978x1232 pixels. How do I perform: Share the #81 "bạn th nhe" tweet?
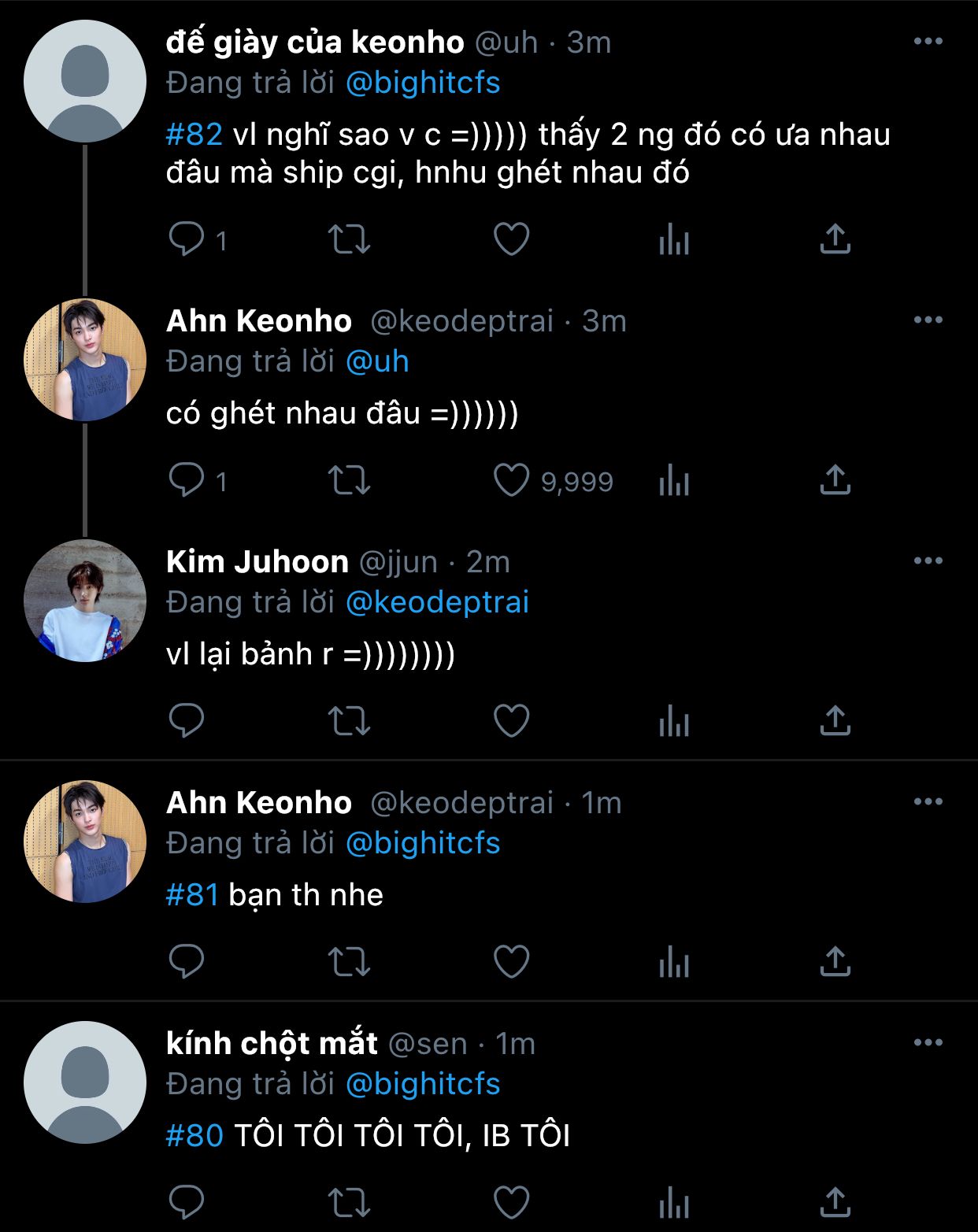coord(835,962)
